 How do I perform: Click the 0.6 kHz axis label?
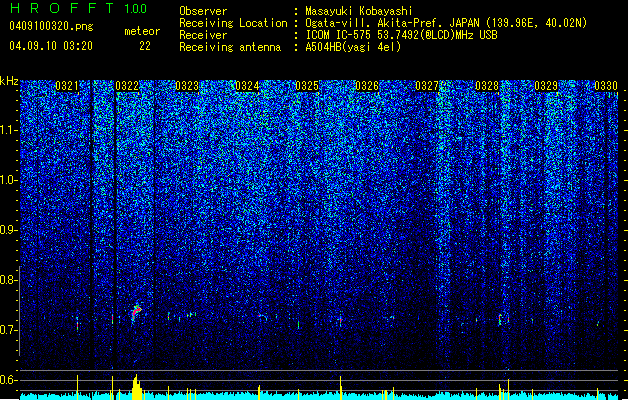pos(8,380)
